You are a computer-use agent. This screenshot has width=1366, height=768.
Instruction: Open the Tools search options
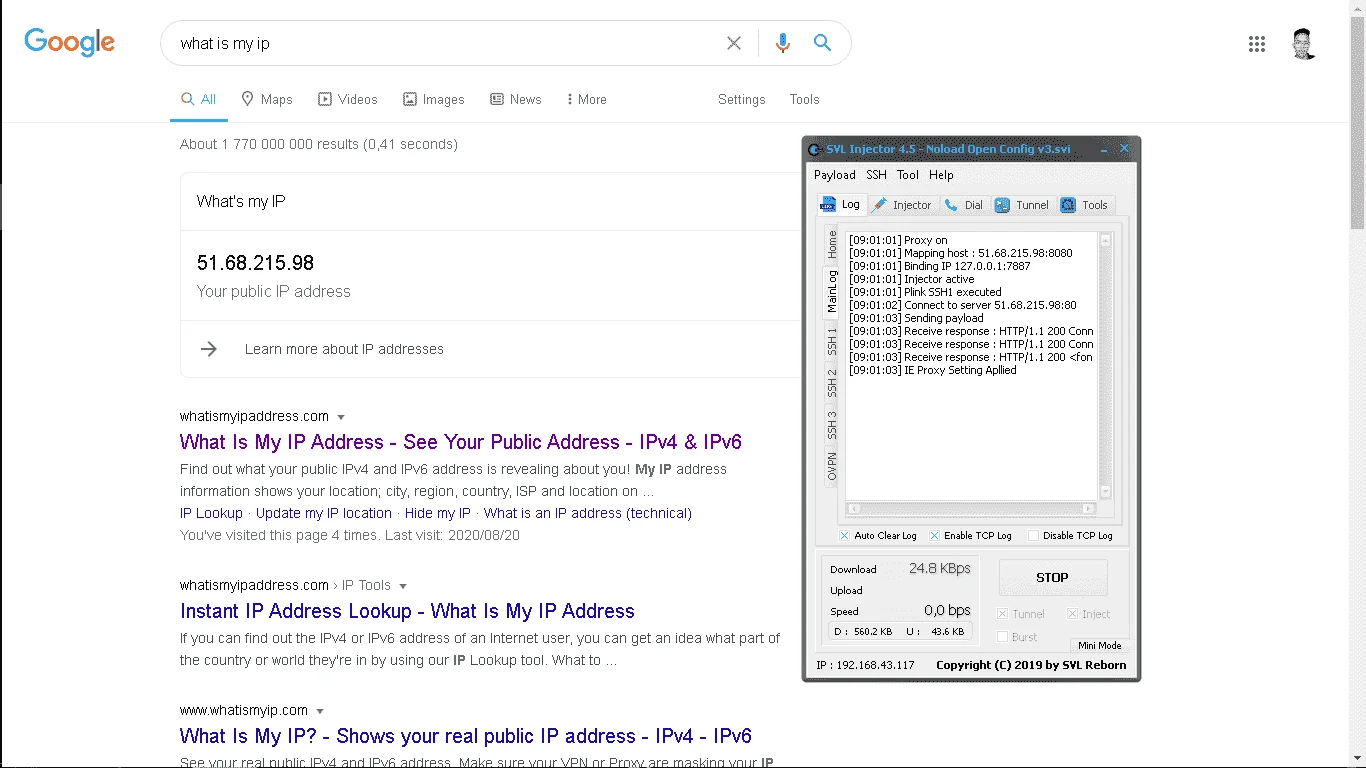click(x=804, y=99)
